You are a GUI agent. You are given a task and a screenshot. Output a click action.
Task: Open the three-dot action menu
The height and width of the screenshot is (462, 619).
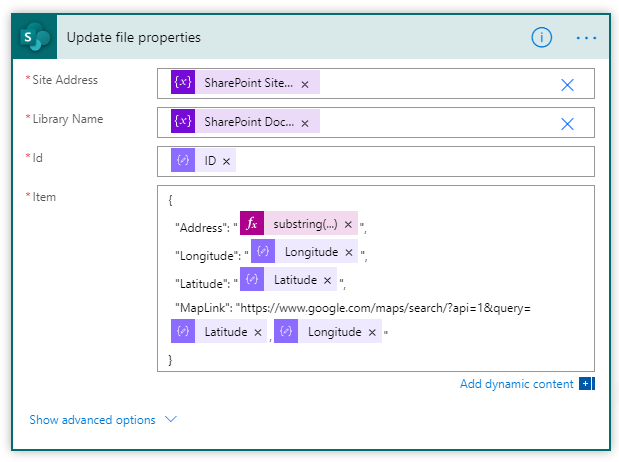click(586, 38)
